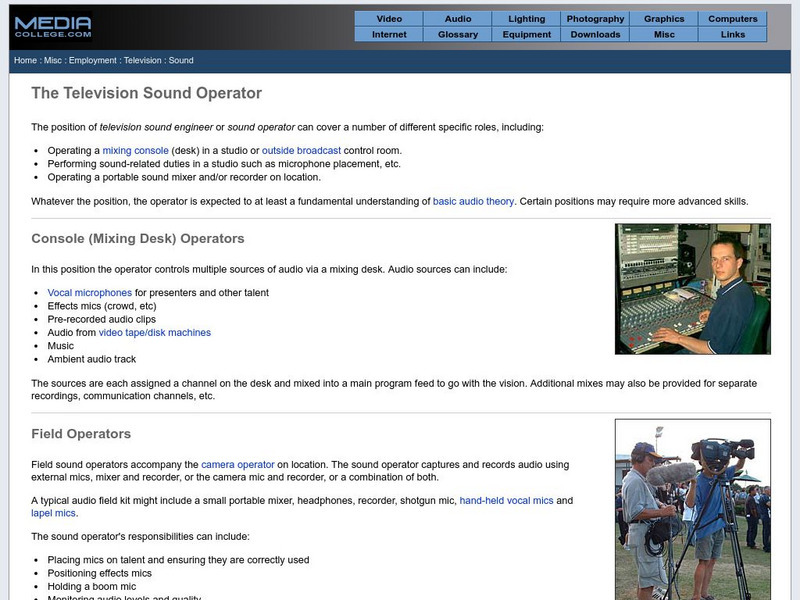Follow the lapel mics link
Image resolution: width=800 pixels, height=600 pixels.
[53, 513]
